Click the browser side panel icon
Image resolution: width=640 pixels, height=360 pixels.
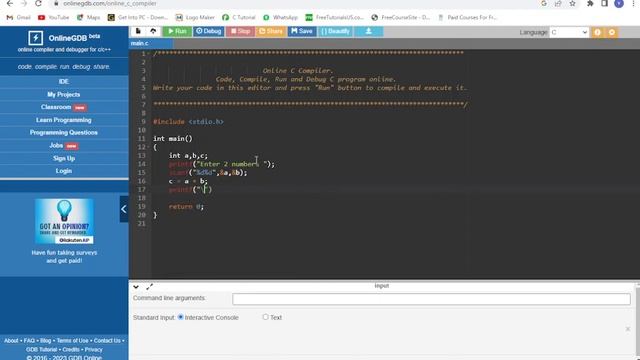coord(604,3)
